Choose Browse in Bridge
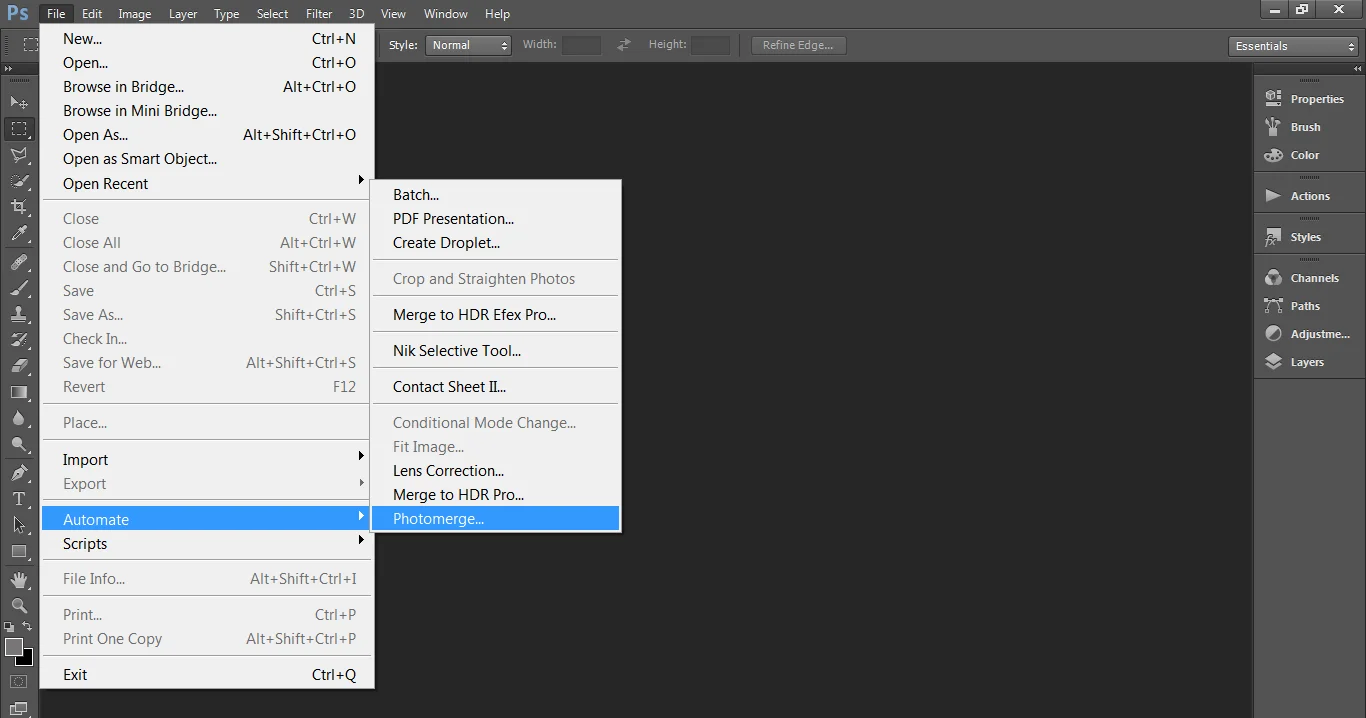The image size is (1366, 718). [208, 87]
